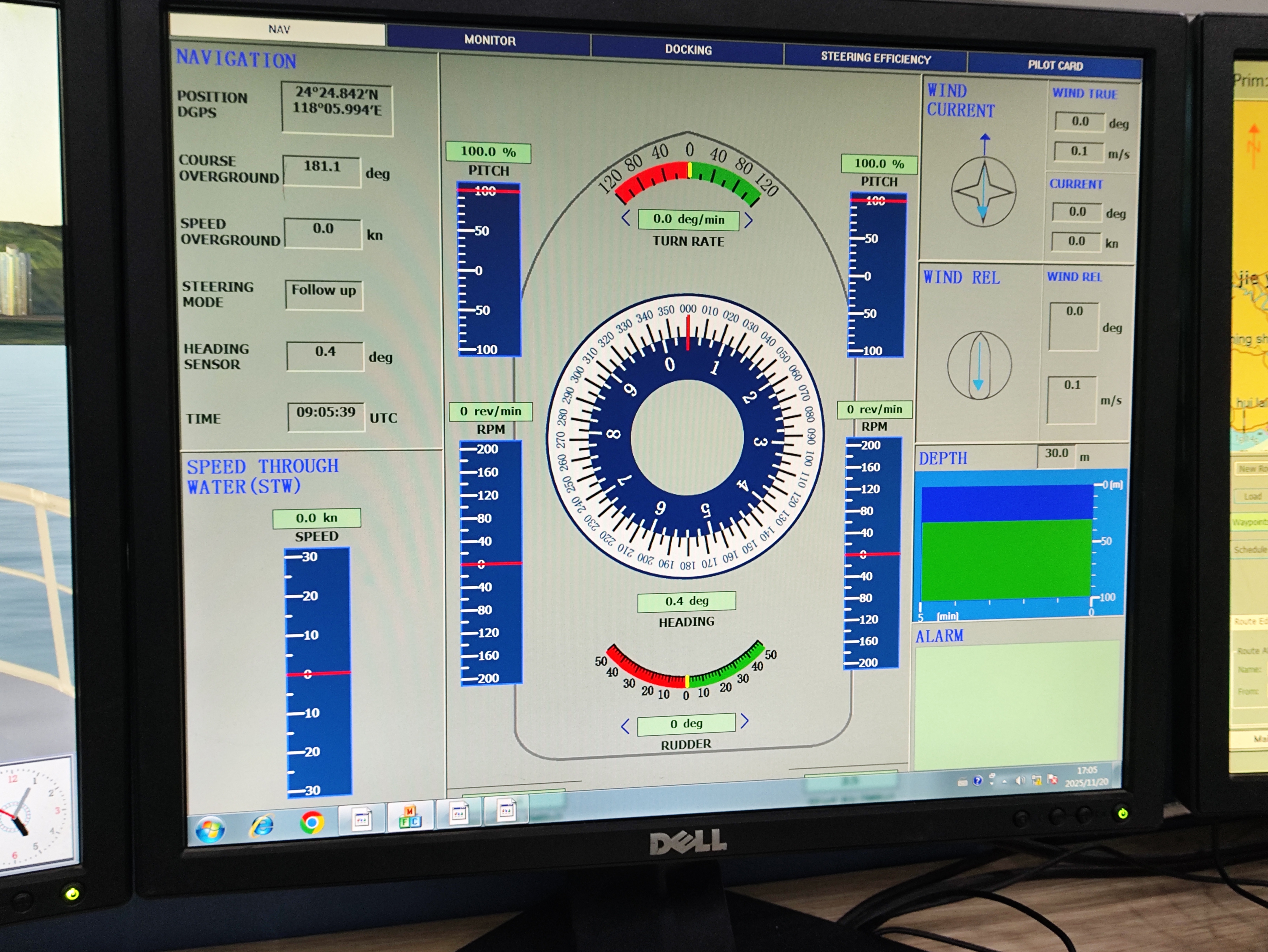Launch Google Chrome from the taskbar

click(312, 823)
